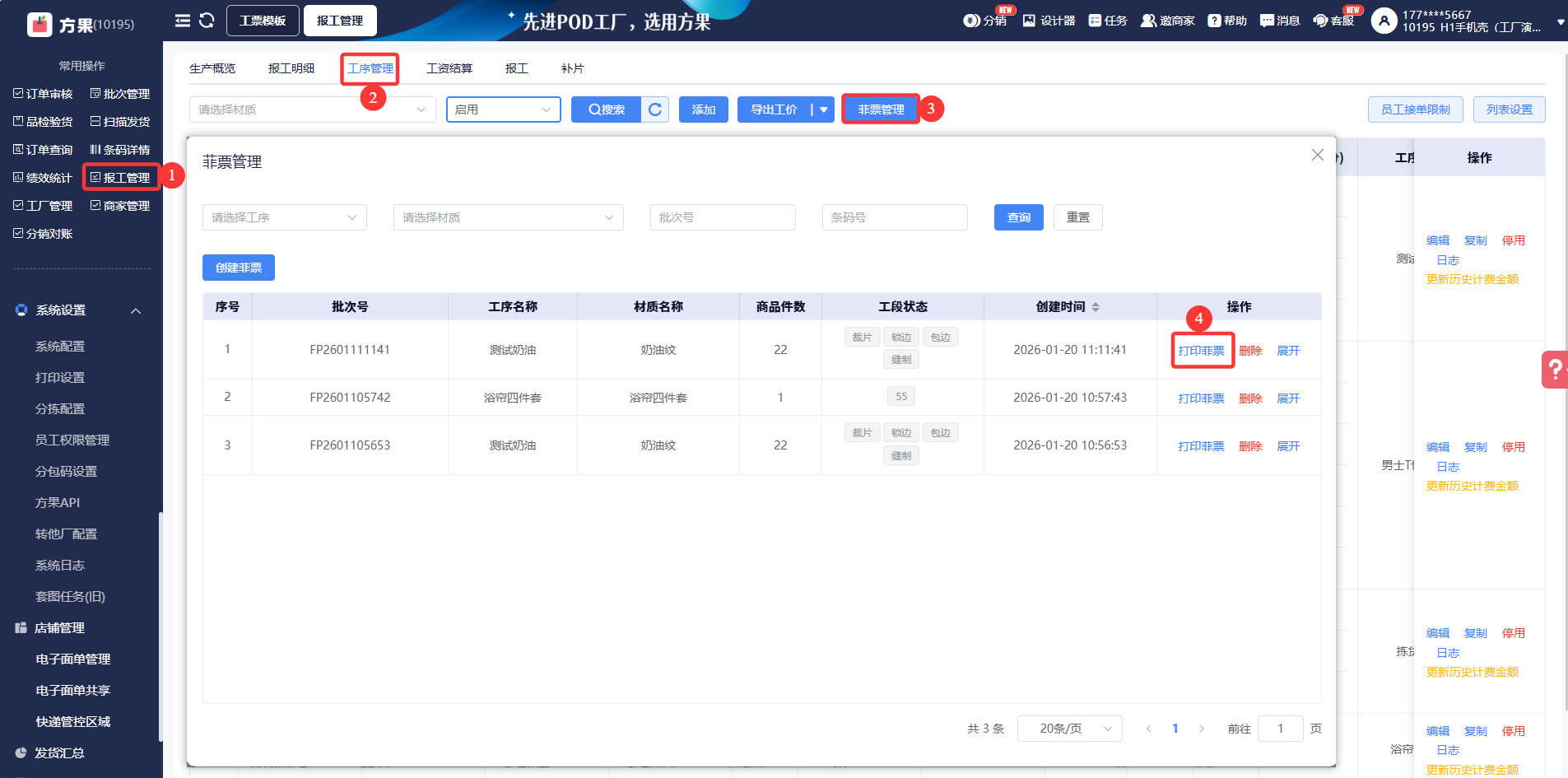Click the red floating question mark help icon

click(1554, 370)
